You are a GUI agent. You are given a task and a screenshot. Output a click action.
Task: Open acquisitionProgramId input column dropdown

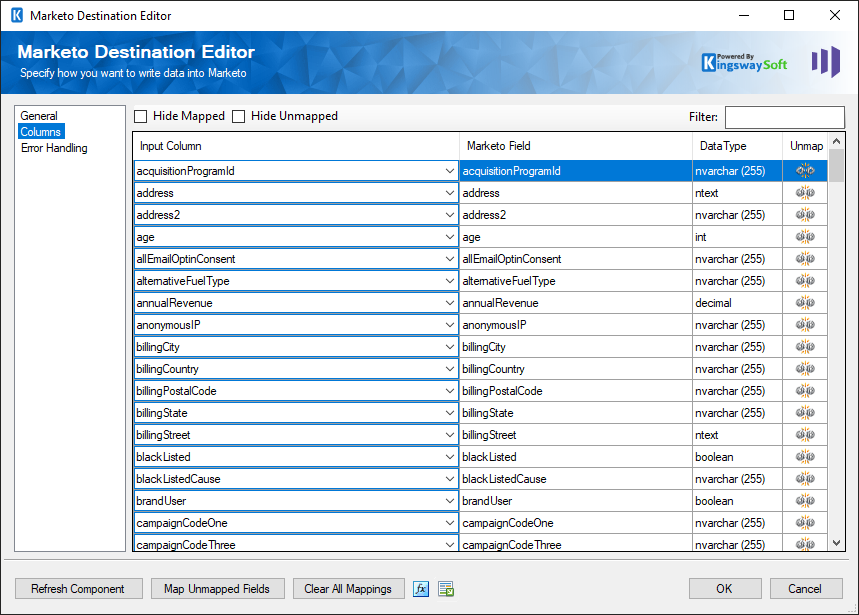tap(449, 171)
